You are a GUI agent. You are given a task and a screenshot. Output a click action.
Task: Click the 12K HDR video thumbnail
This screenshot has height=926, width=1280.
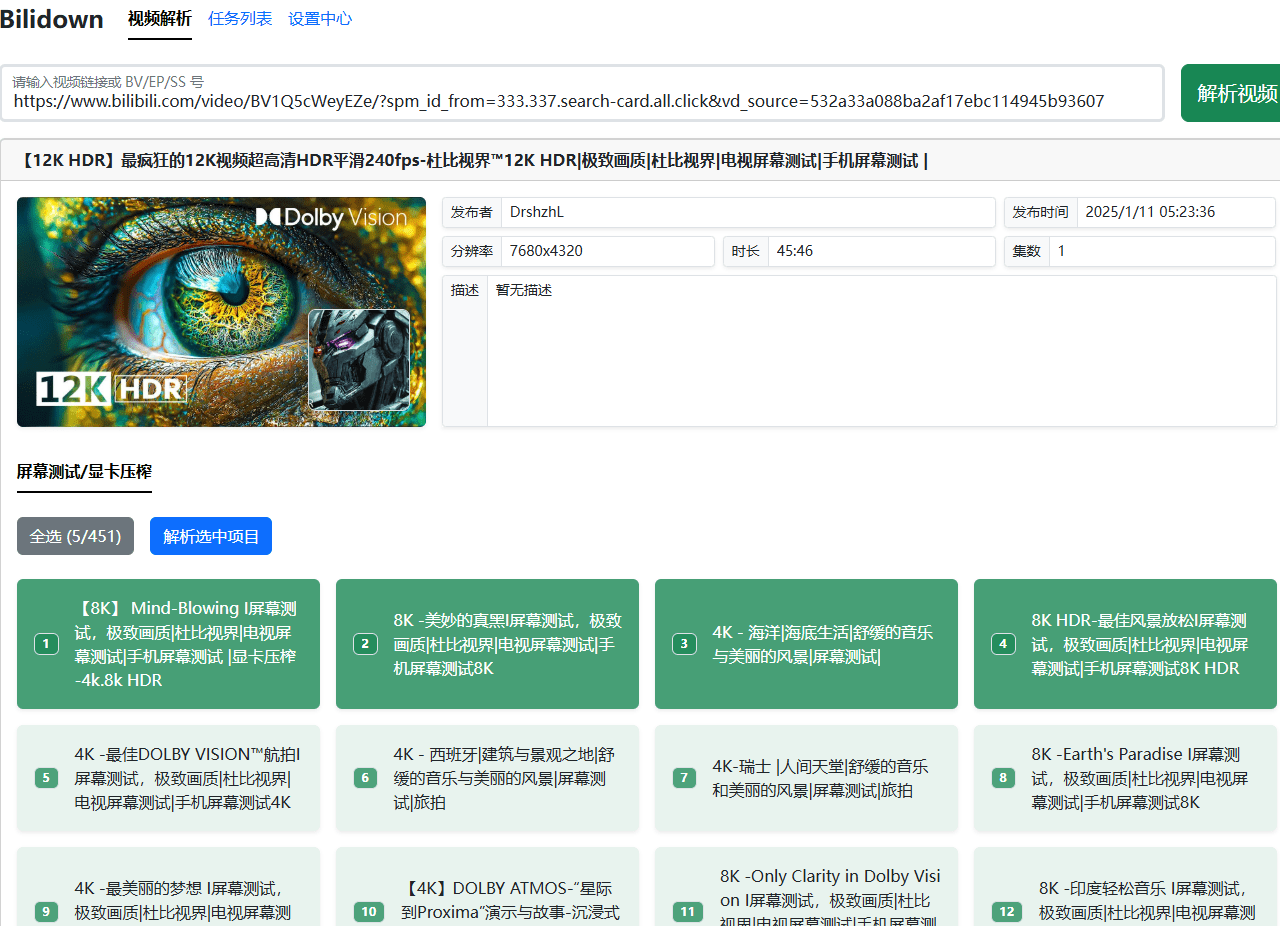tap(221, 312)
